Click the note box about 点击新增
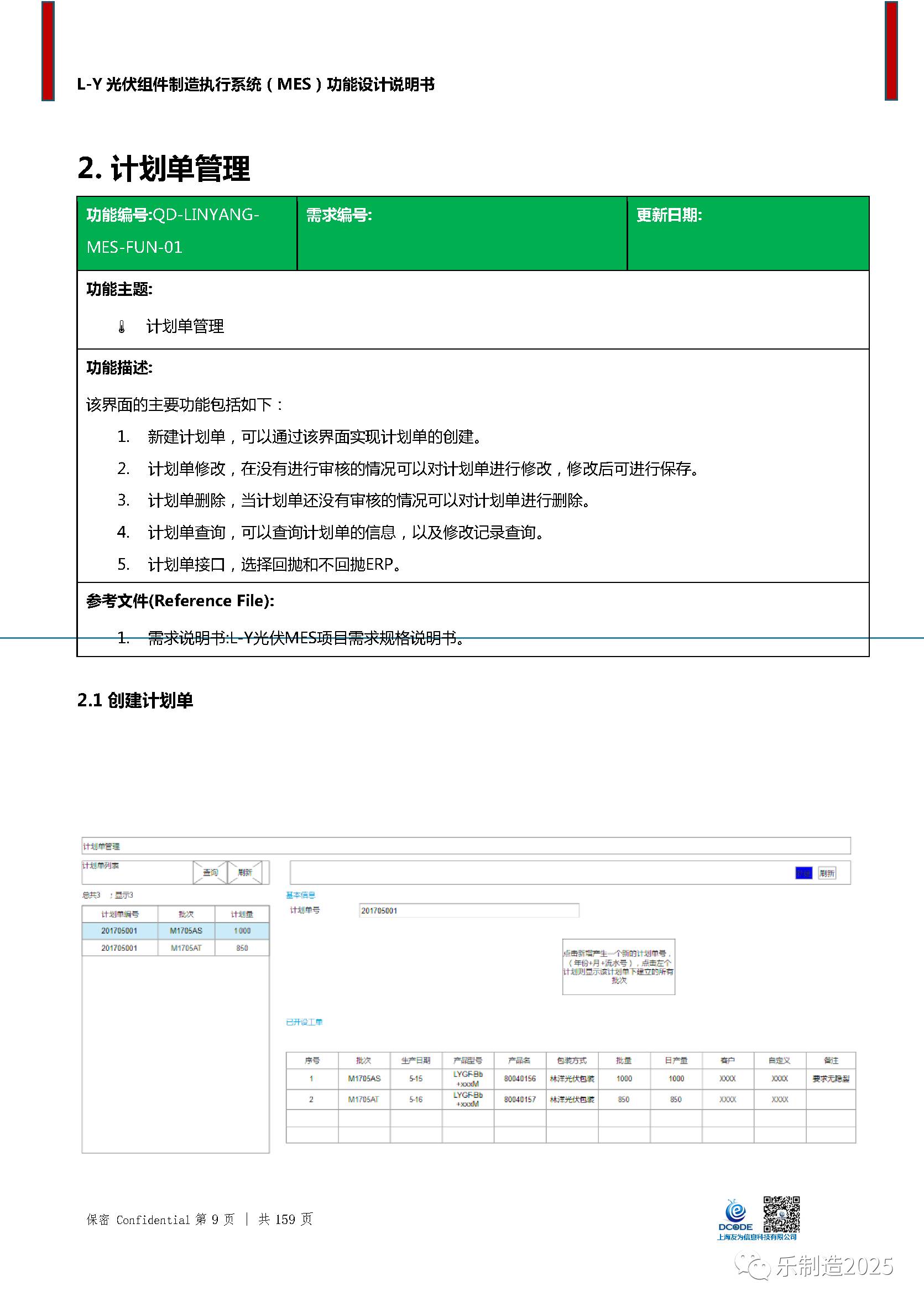The image size is (924, 1307). point(618,967)
